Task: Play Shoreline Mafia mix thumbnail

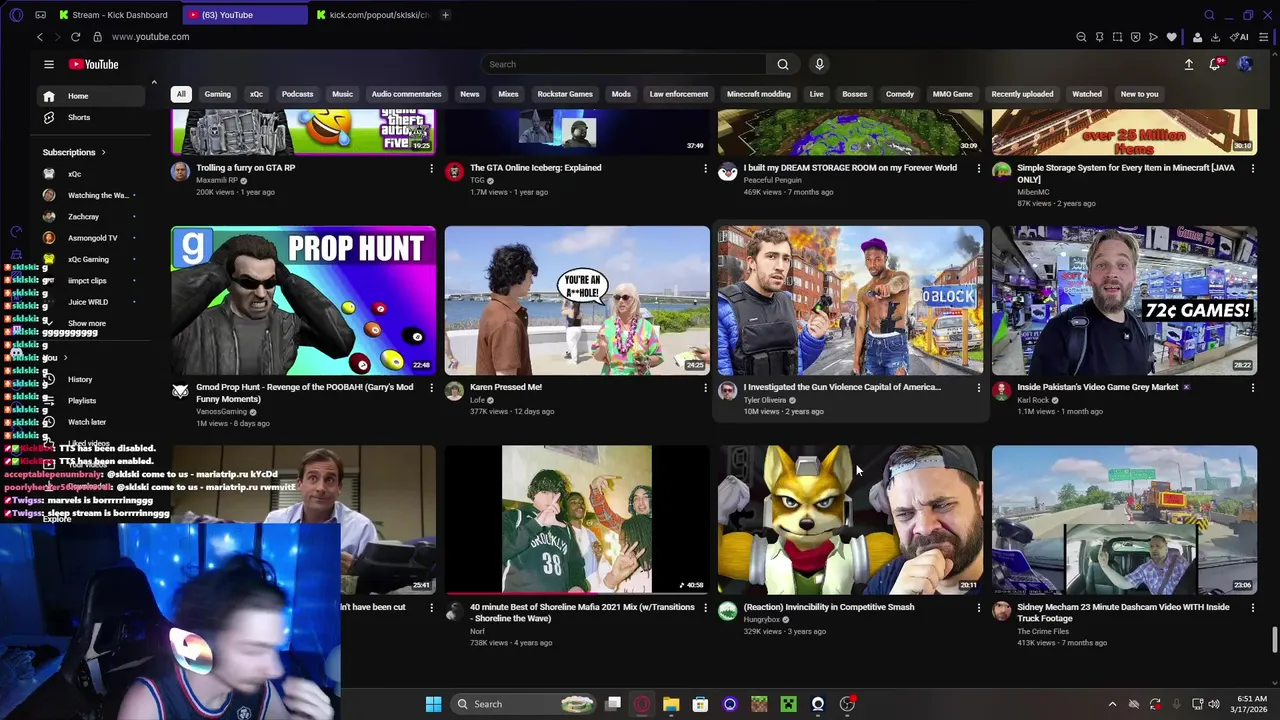Action: (577, 520)
